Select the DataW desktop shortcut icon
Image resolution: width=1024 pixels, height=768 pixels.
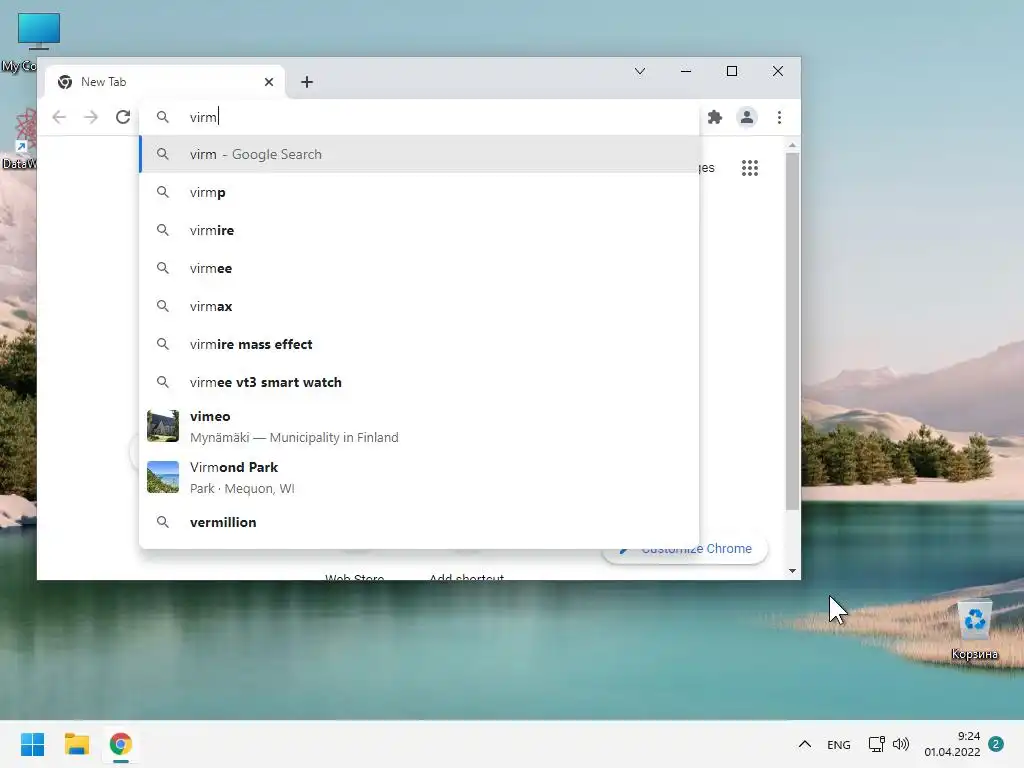18,139
